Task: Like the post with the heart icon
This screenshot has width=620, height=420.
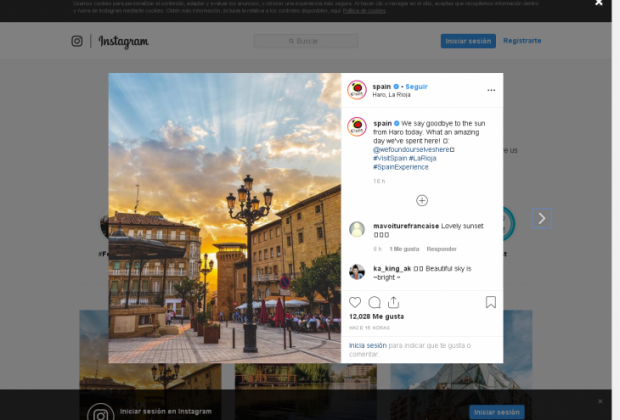Action: (x=355, y=302)
